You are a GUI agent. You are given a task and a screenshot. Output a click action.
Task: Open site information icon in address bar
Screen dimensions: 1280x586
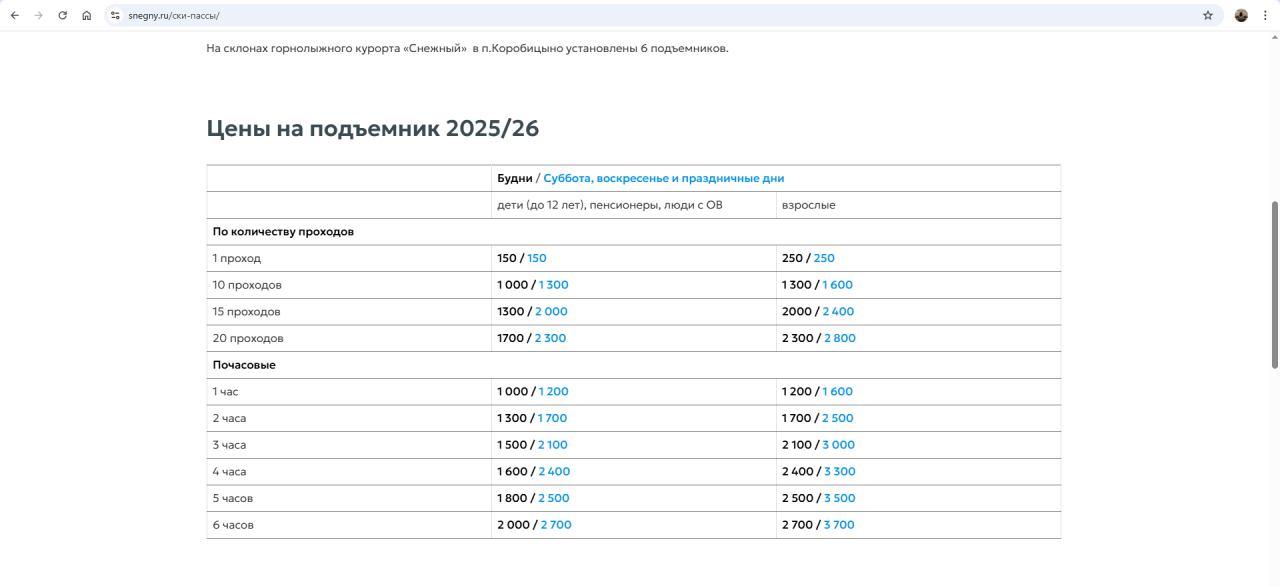(x=115, y=15)
